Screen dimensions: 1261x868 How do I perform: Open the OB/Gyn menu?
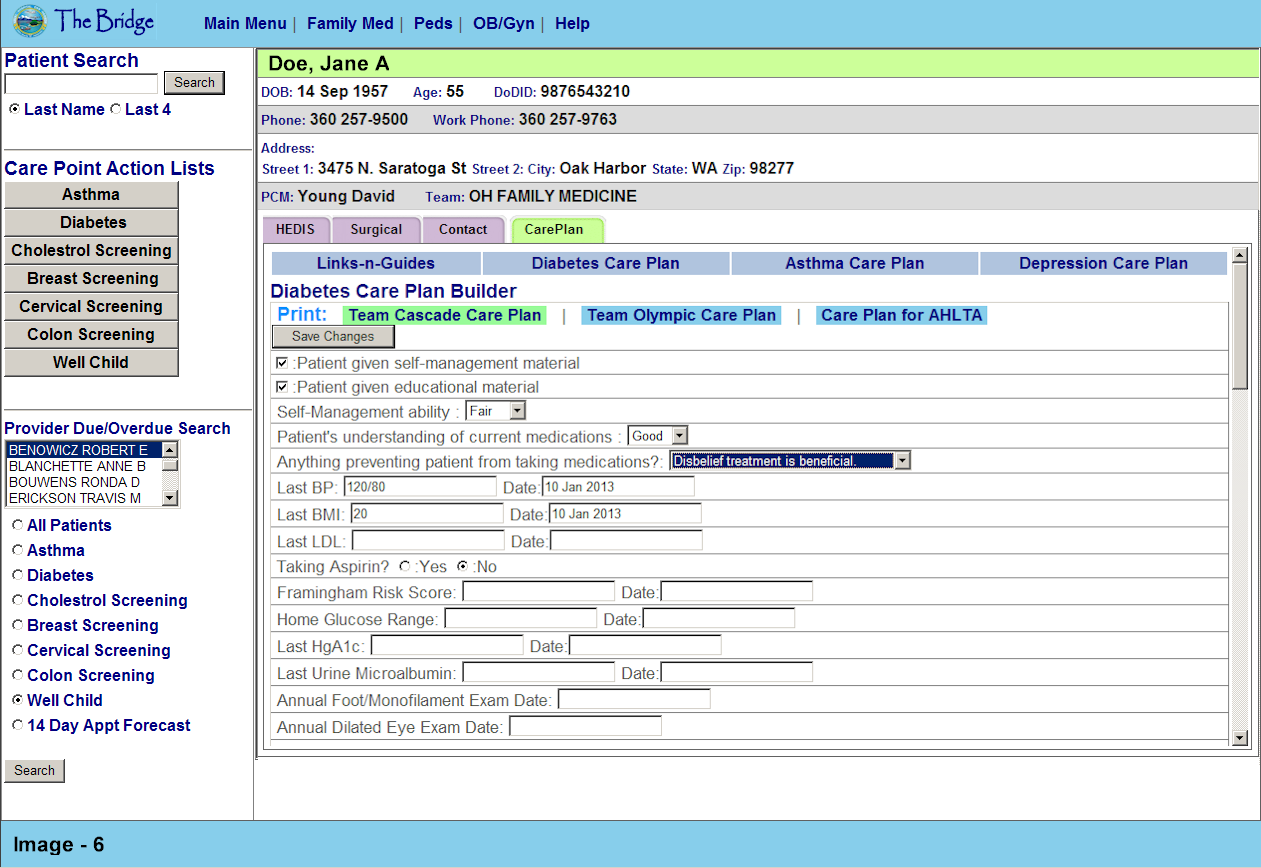(503, 23)
